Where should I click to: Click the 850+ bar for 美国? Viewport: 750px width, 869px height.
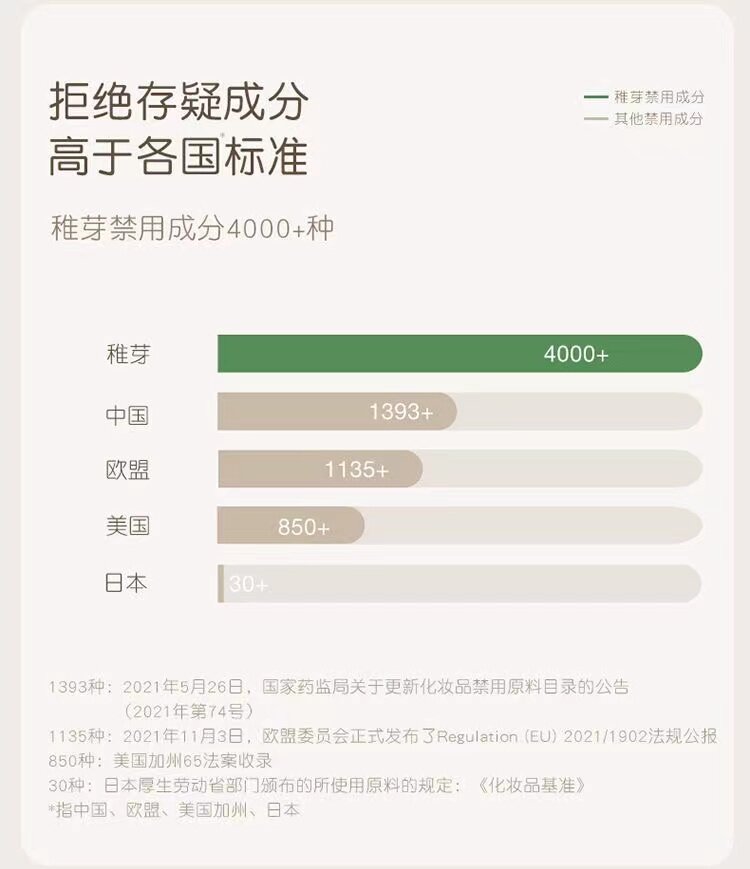(291, 525)
